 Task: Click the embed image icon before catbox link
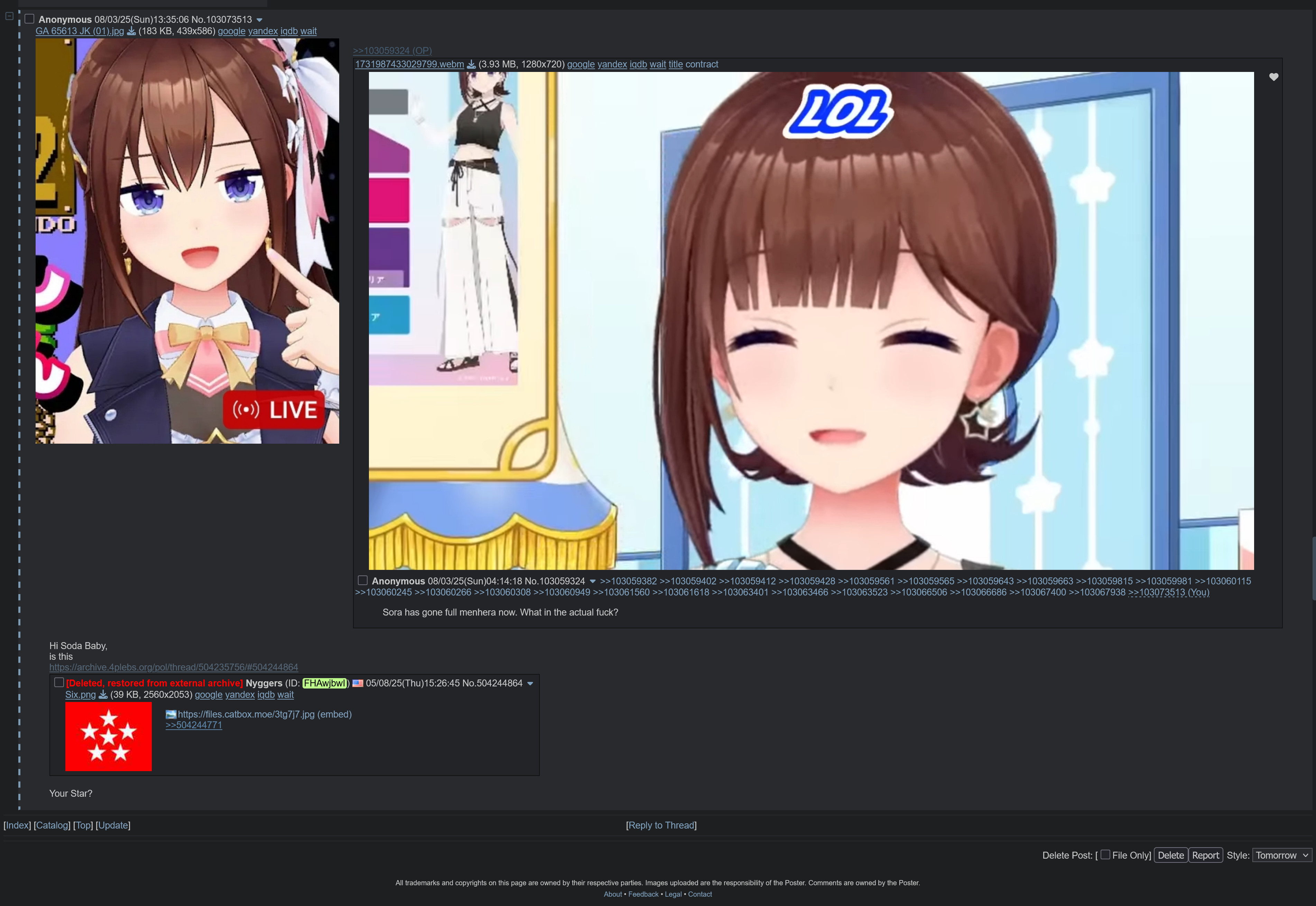tap(171, 715)
